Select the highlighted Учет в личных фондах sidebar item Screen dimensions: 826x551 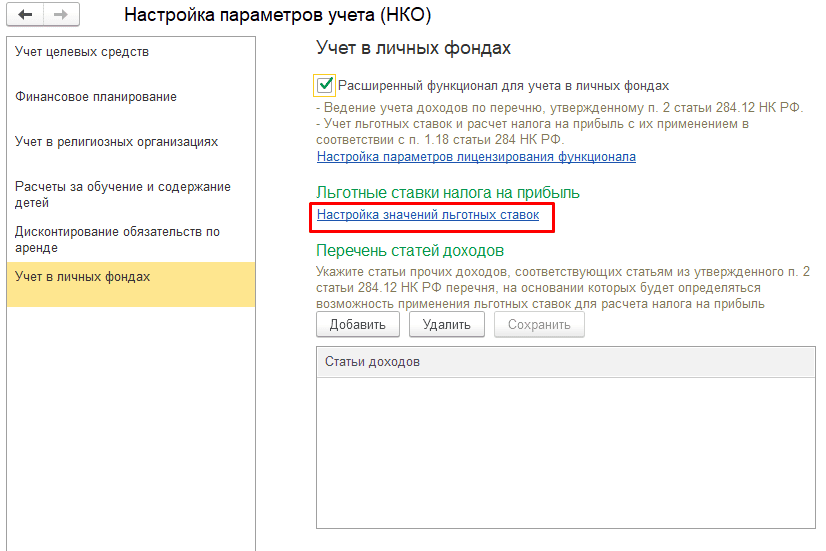tap(83, 276)
